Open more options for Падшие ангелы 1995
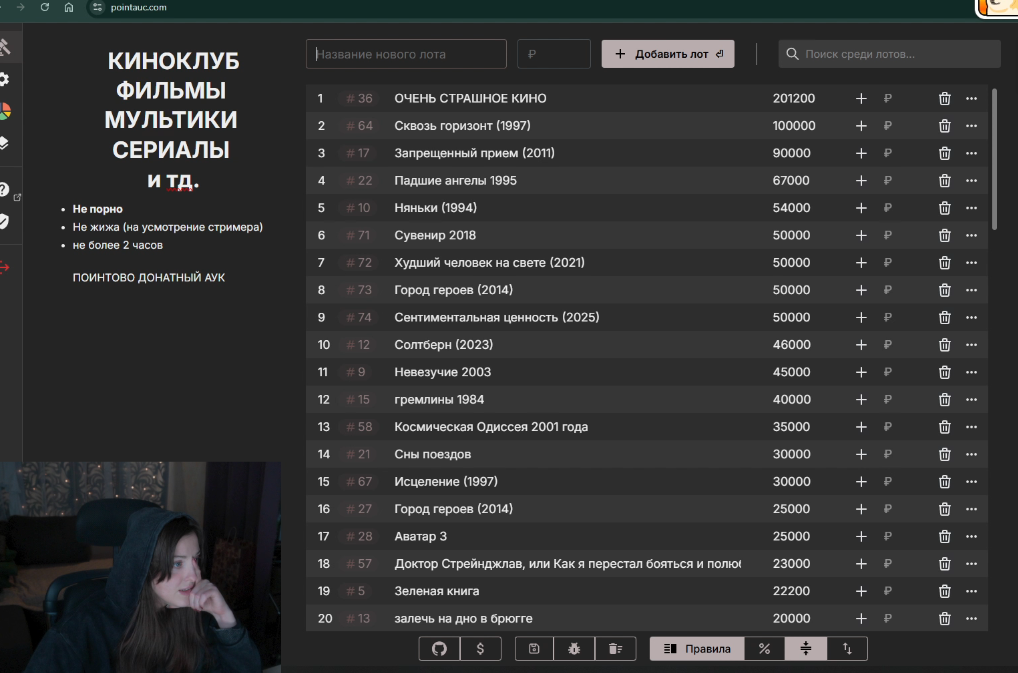The height and width of the screenshot is (673, 1018). point(971,180)
